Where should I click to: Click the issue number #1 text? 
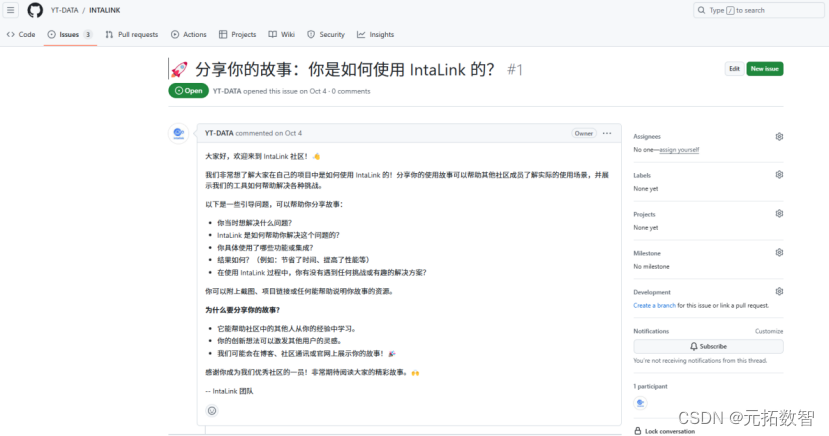515,70
